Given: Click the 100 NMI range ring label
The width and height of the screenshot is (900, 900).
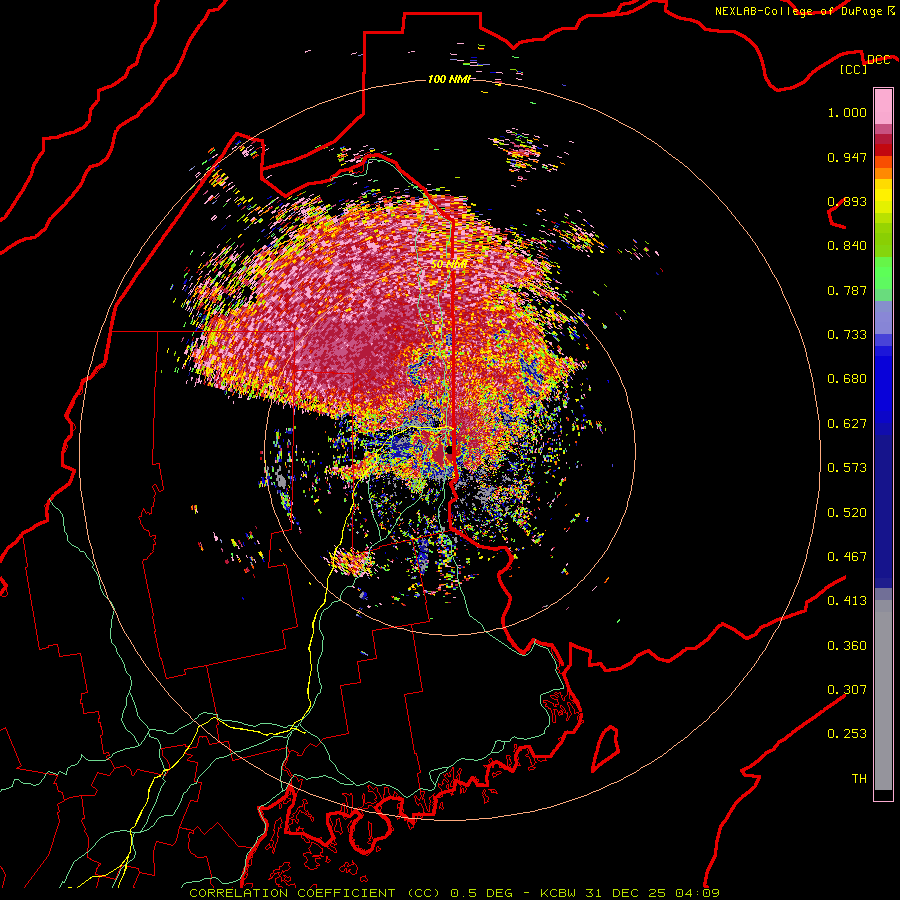Looking at the screenshot, I should click(x=449, y=79).
